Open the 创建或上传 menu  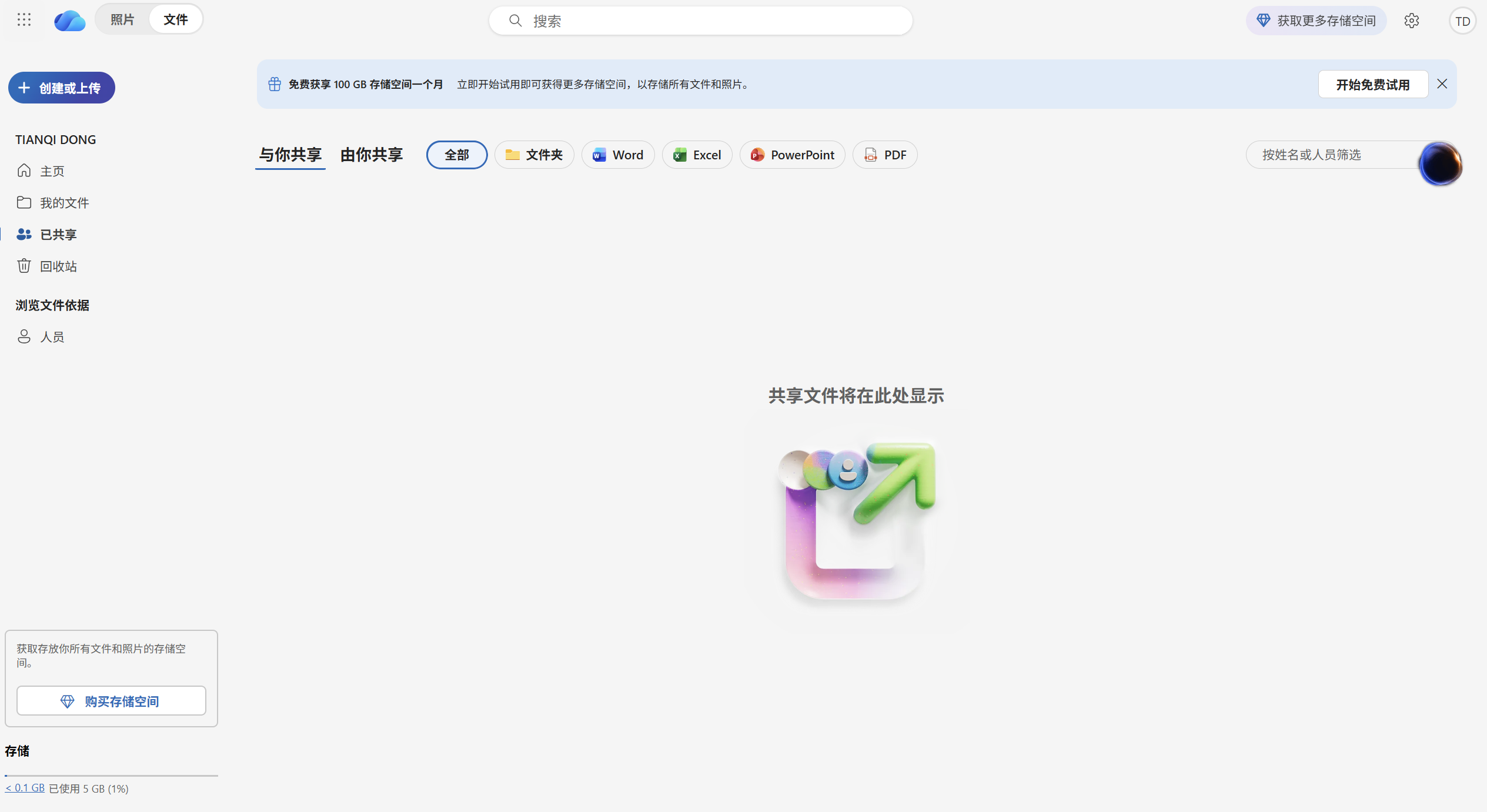click(61, 87)
